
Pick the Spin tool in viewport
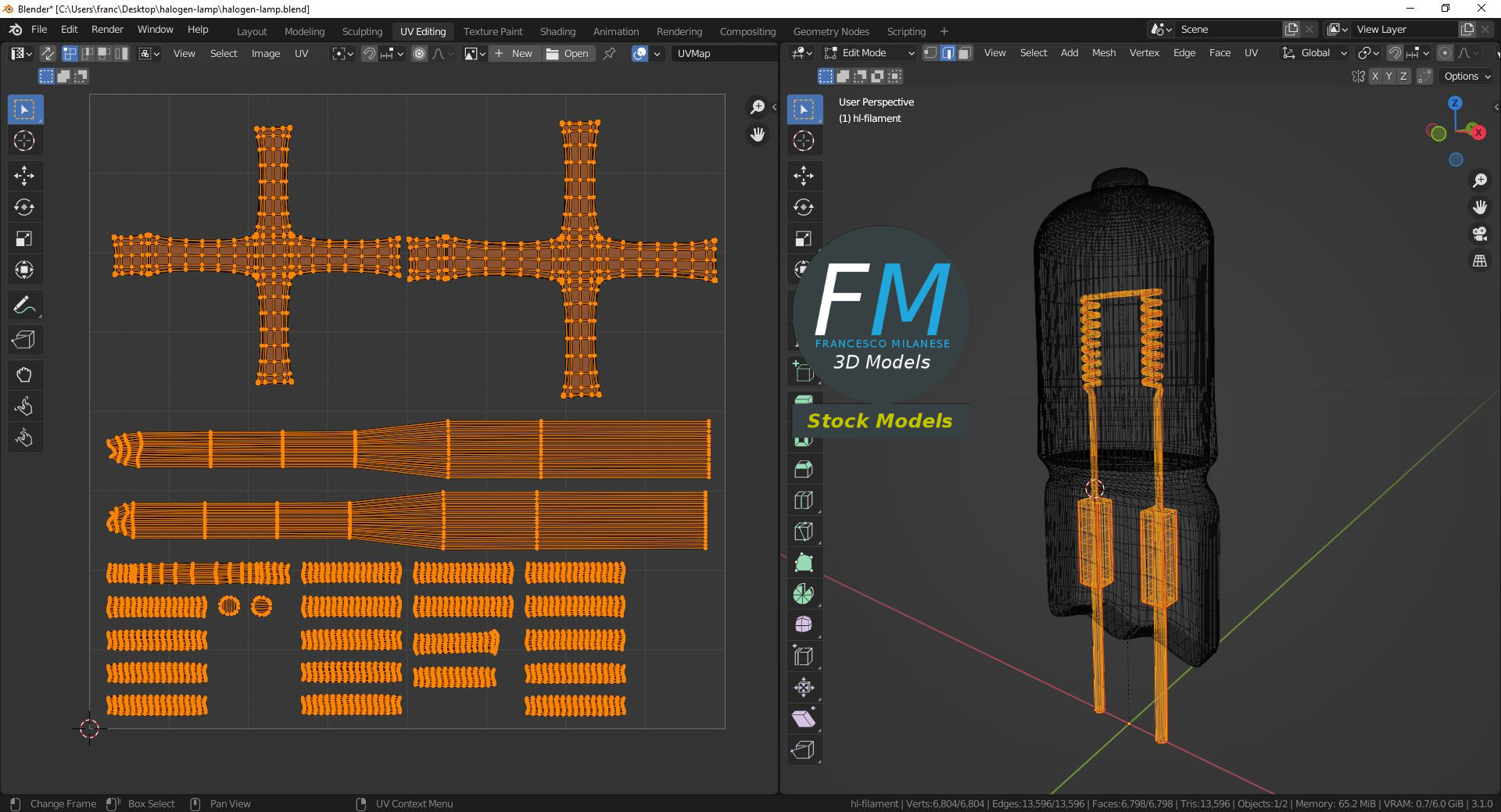pos(804,594)
